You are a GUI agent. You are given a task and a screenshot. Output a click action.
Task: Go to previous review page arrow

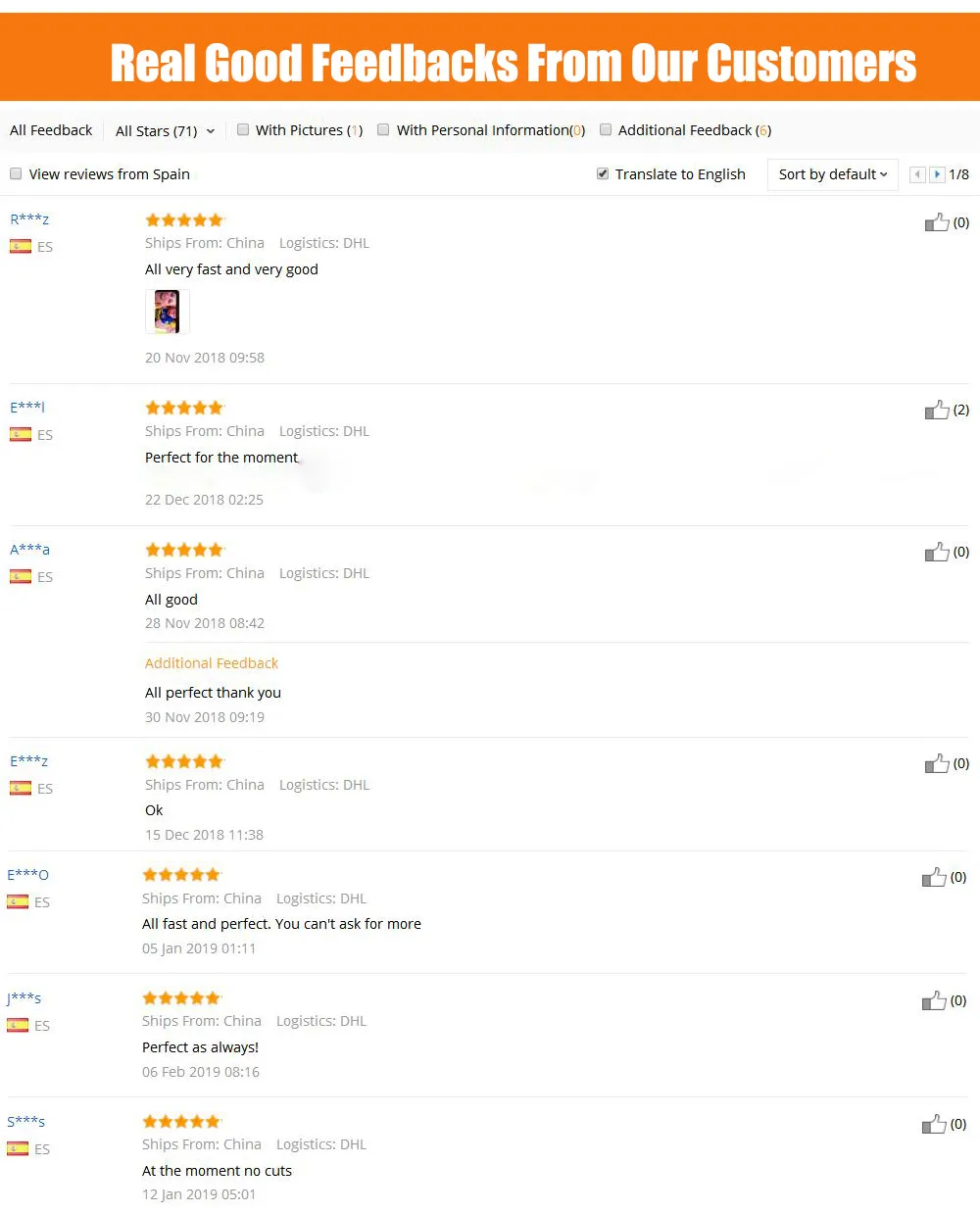[917, 174]
